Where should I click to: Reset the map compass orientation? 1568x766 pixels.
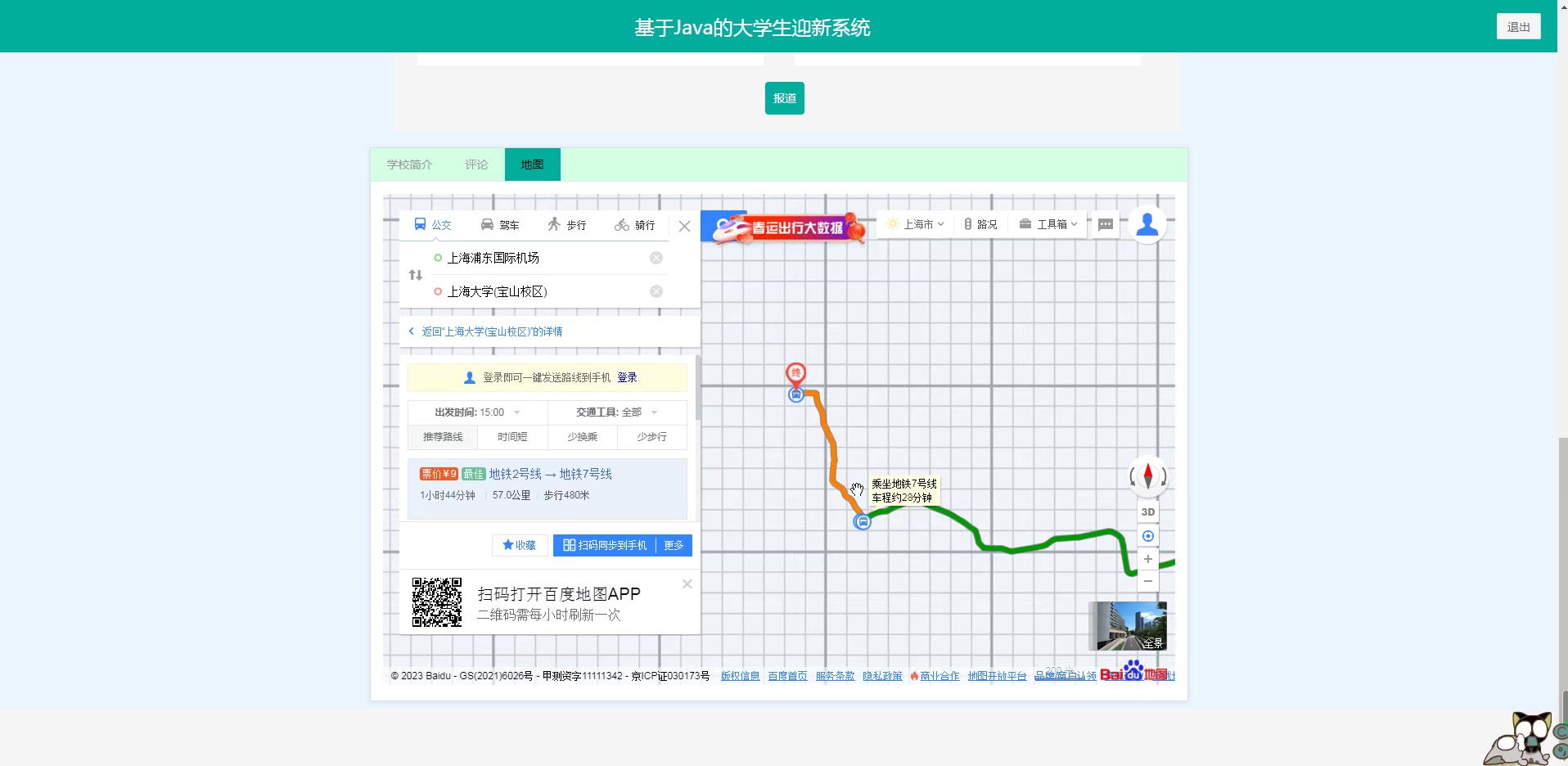pyautogui.click(x=1148, y=476)
